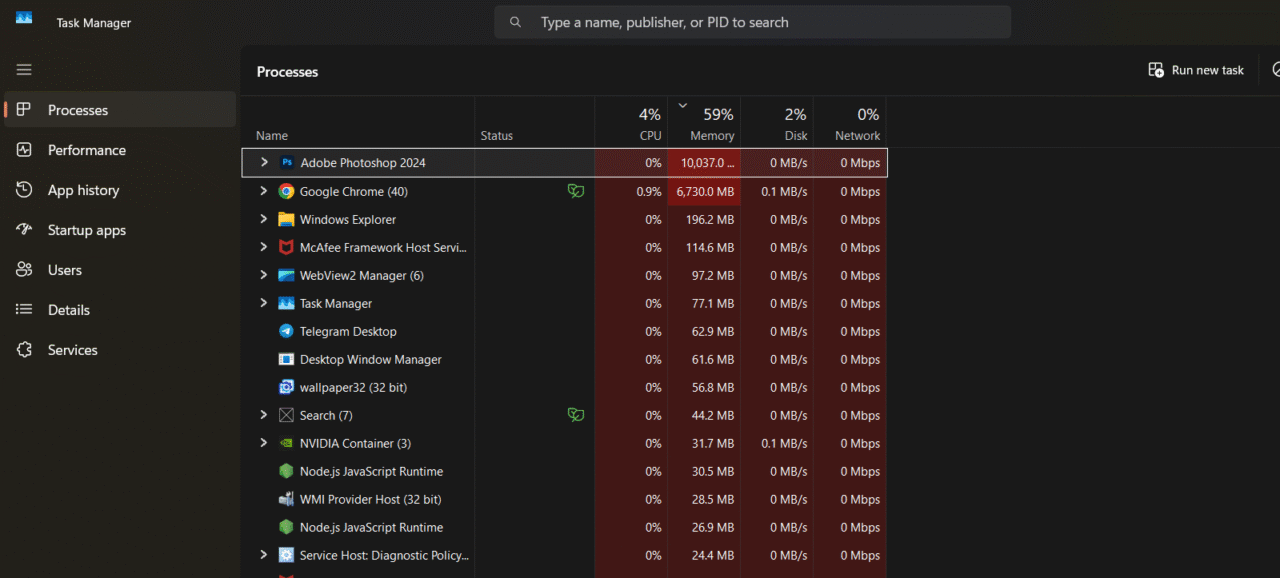Switch to the Startup apps page
Viewport: 1280px width, 578px height.
[x=87, y=230]
